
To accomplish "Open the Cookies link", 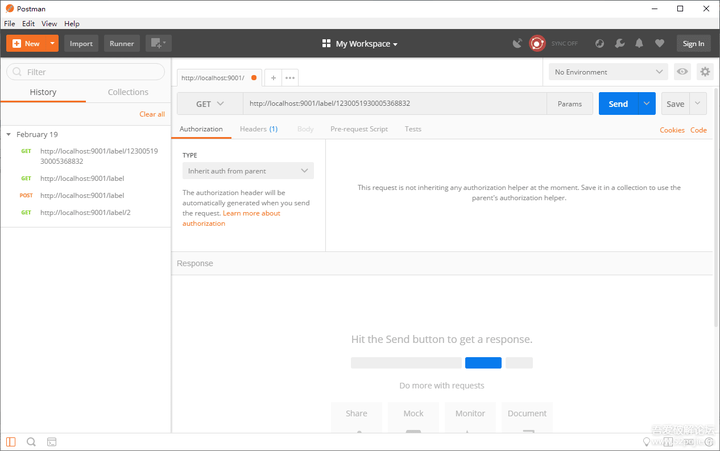I will 672,130.
